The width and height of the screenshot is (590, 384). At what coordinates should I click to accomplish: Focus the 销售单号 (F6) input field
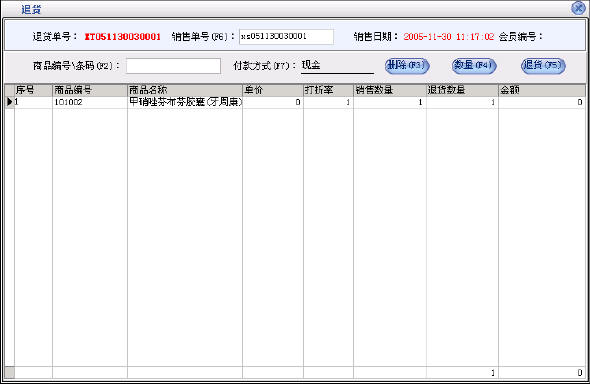click(x=286, y=36)
